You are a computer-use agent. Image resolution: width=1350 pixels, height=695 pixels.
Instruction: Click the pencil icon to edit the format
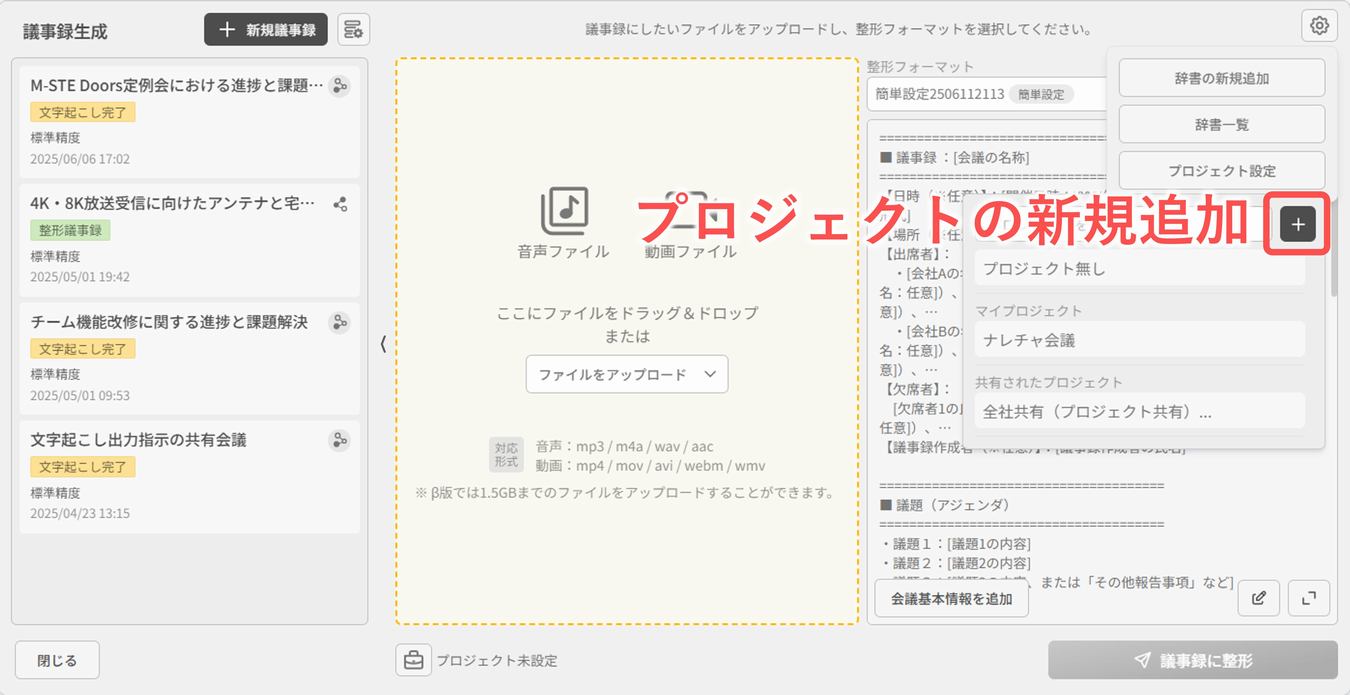pos(1258,598)
